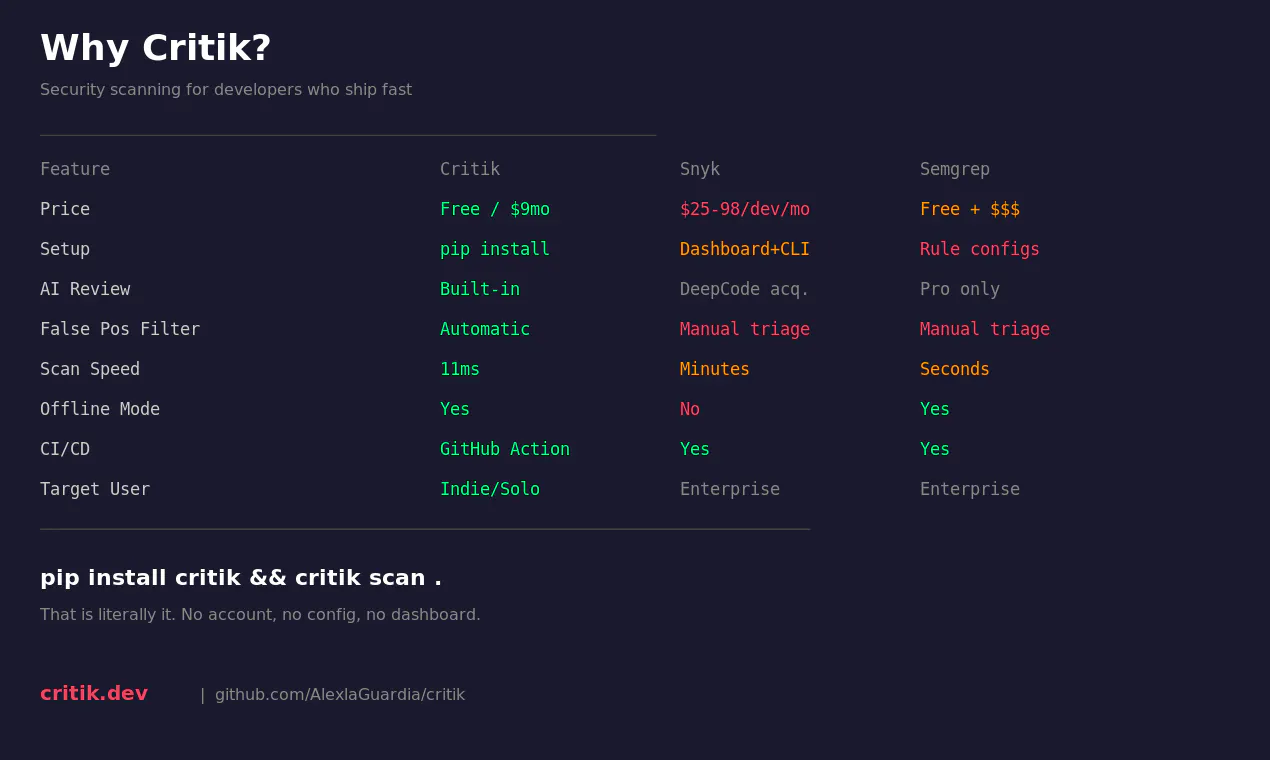The image size is (1270, 760).
Task: Open the github.com/AlexlaGuardia/critik link
Action: point(340,694)
